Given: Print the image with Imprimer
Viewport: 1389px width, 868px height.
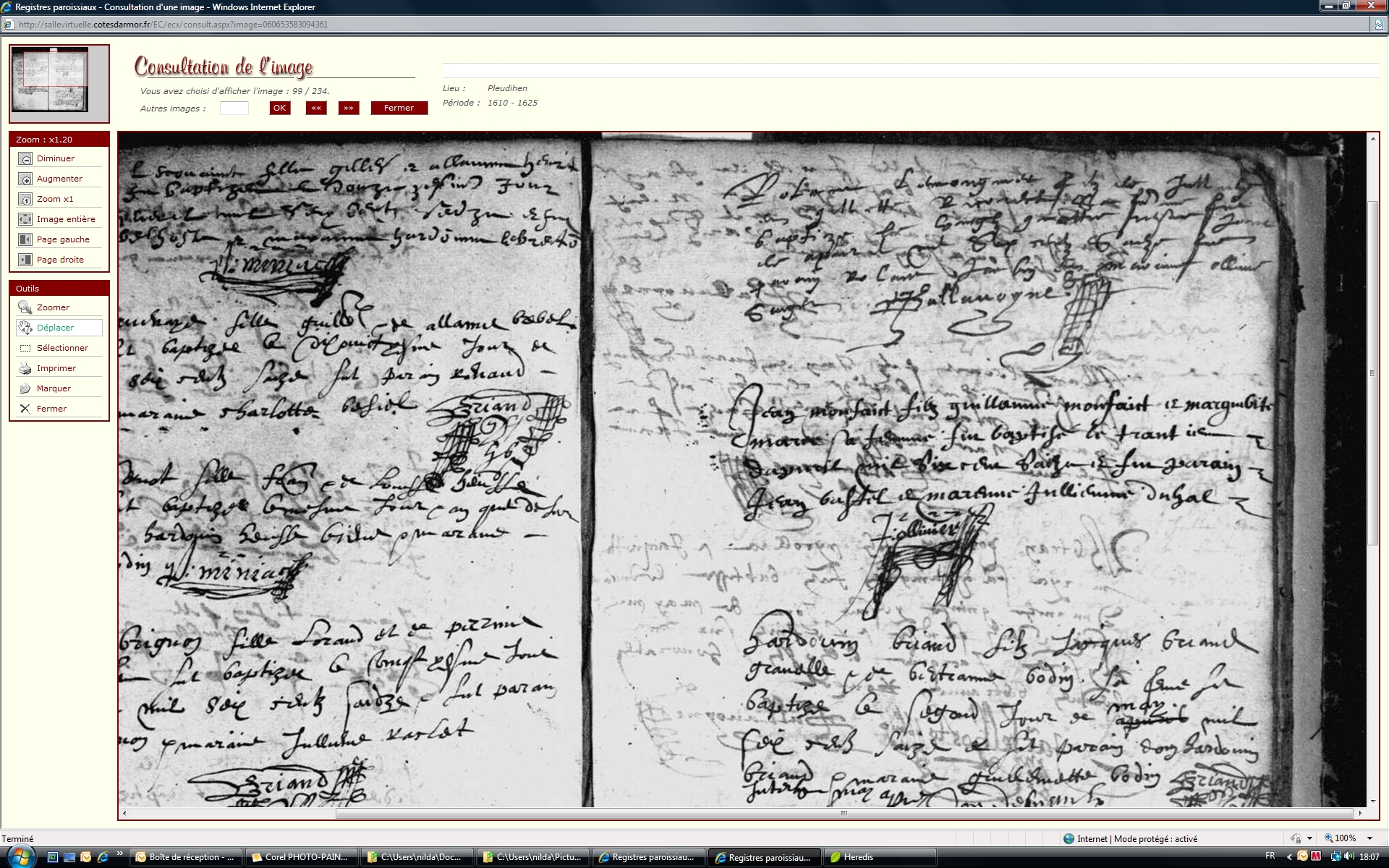Looking at the screenshot, I should pyautogui.click(x=25, y=369).
